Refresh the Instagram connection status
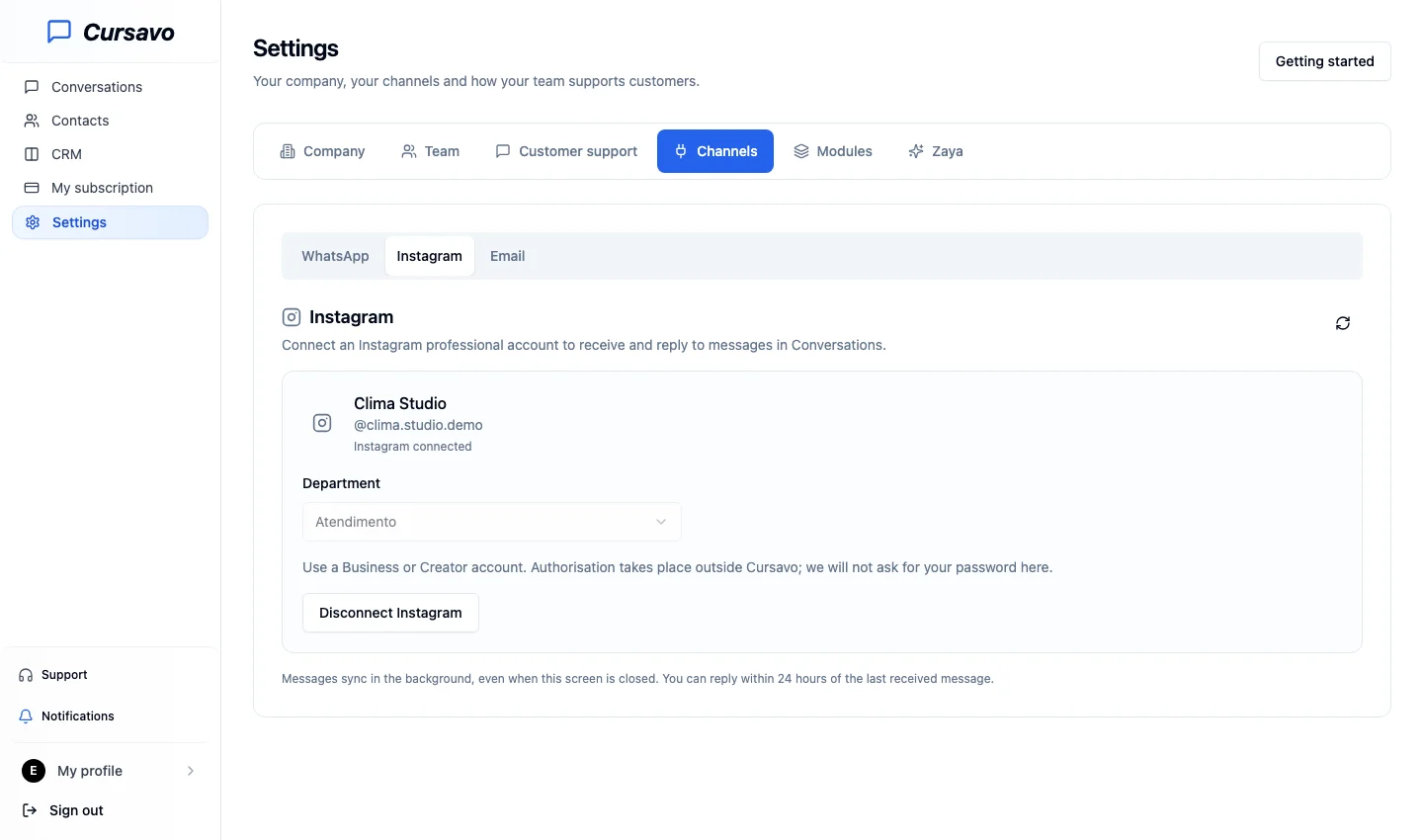This screenshot has width=1423, height=840. click(1343, 323)
